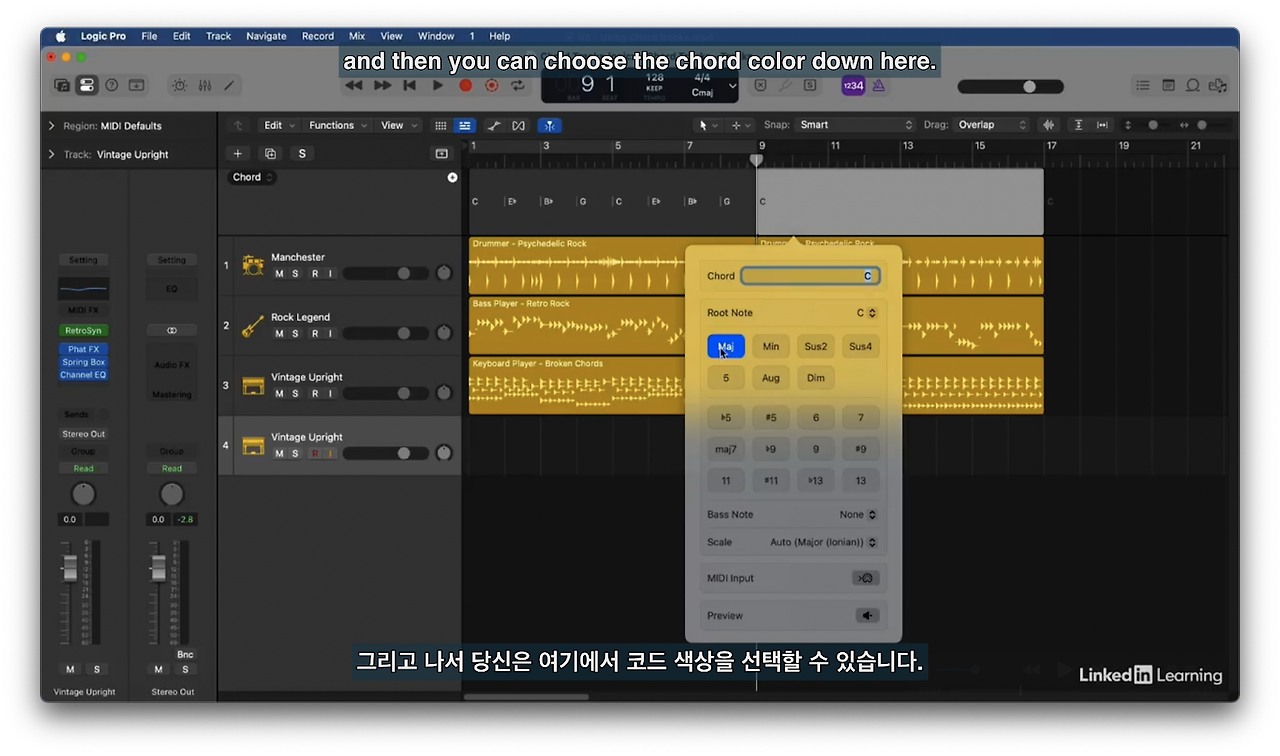Click the global Solo S track header button
The width and height of the screenshot is (1280, 756).
click(302, 153)
